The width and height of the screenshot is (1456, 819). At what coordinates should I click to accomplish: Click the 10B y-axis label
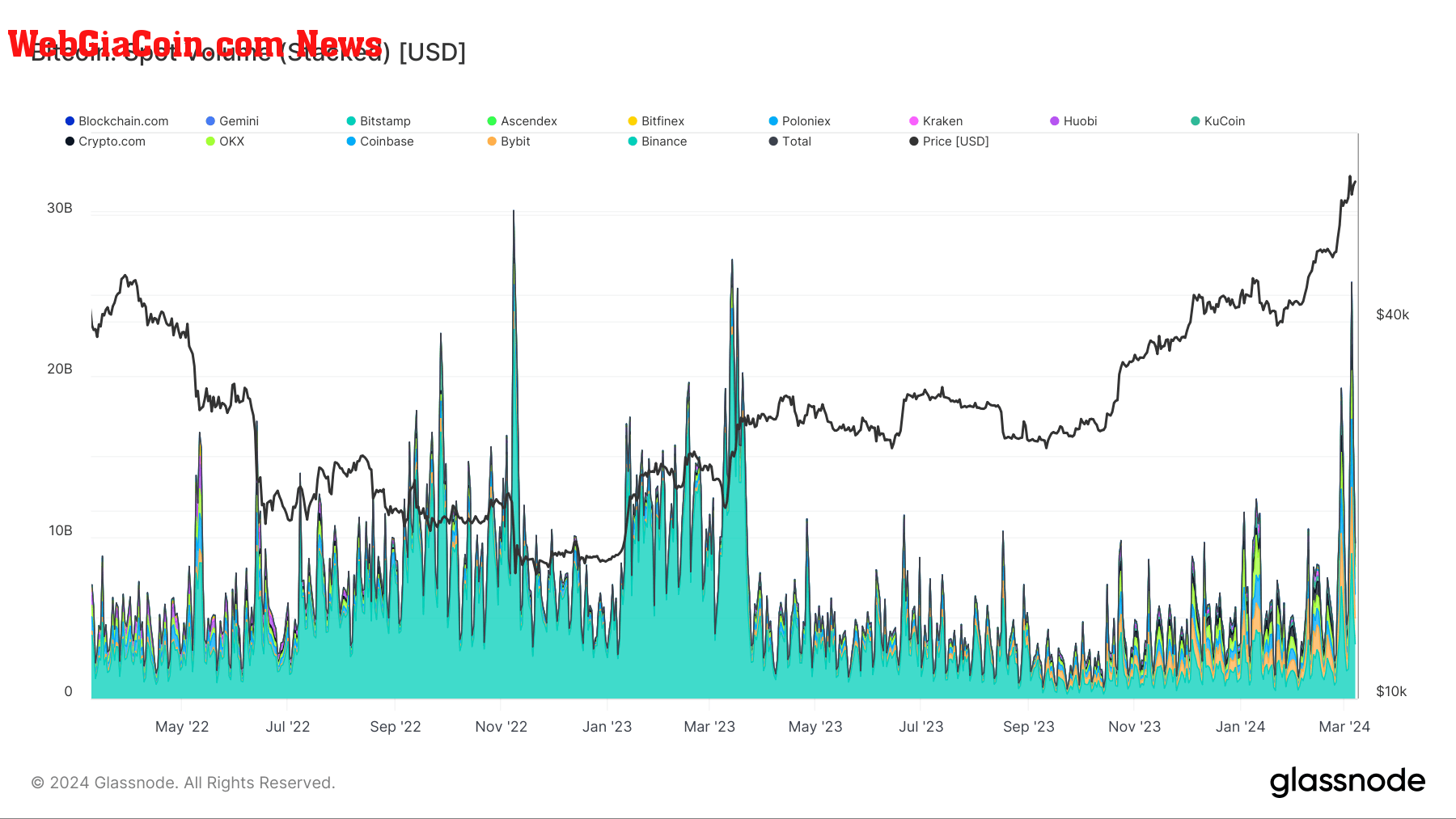point(60,530)
